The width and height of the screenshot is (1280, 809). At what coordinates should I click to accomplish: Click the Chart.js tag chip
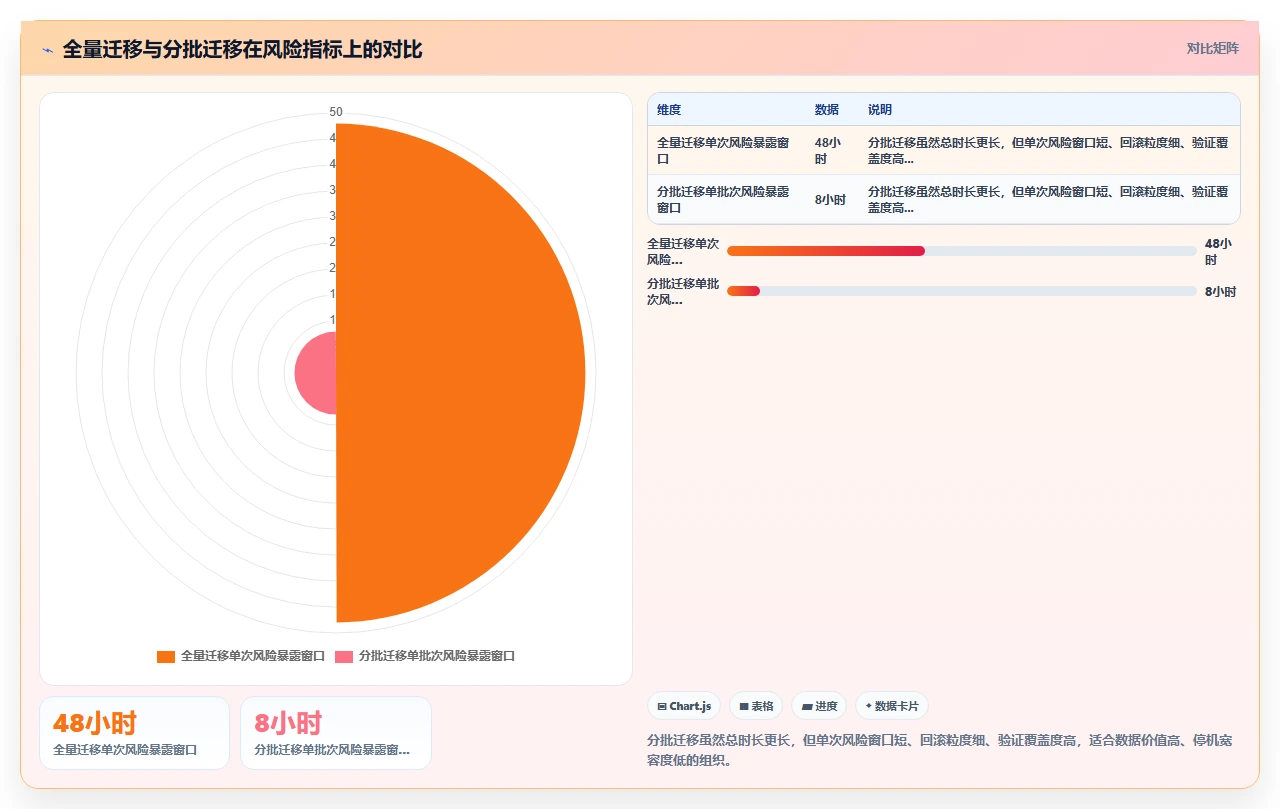[684, 706]
